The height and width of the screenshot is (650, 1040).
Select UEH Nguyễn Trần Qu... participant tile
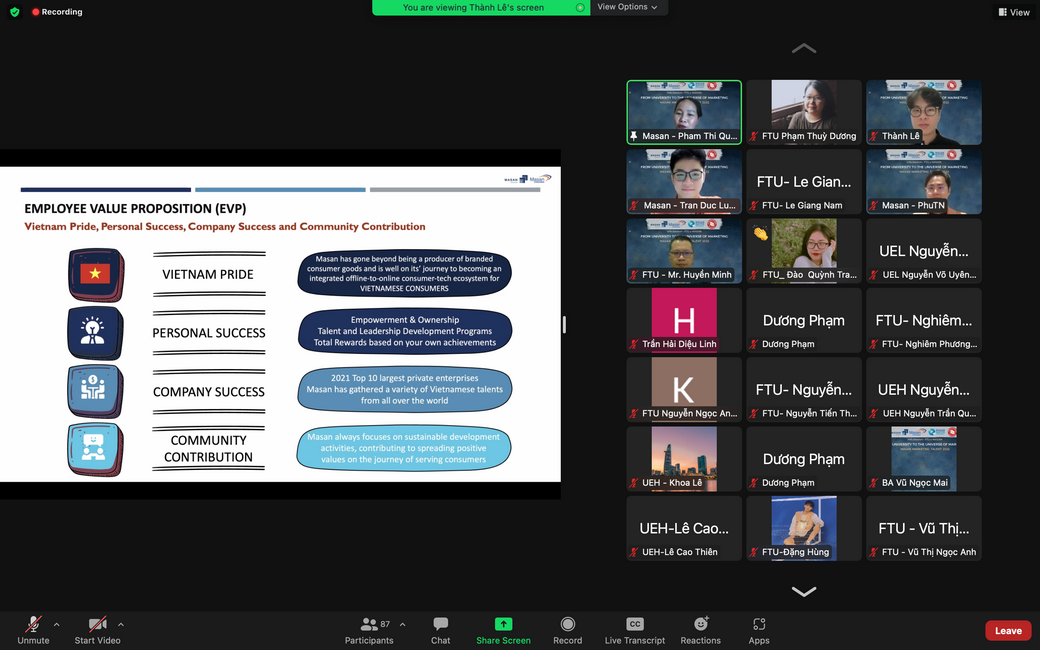point(924,389)
